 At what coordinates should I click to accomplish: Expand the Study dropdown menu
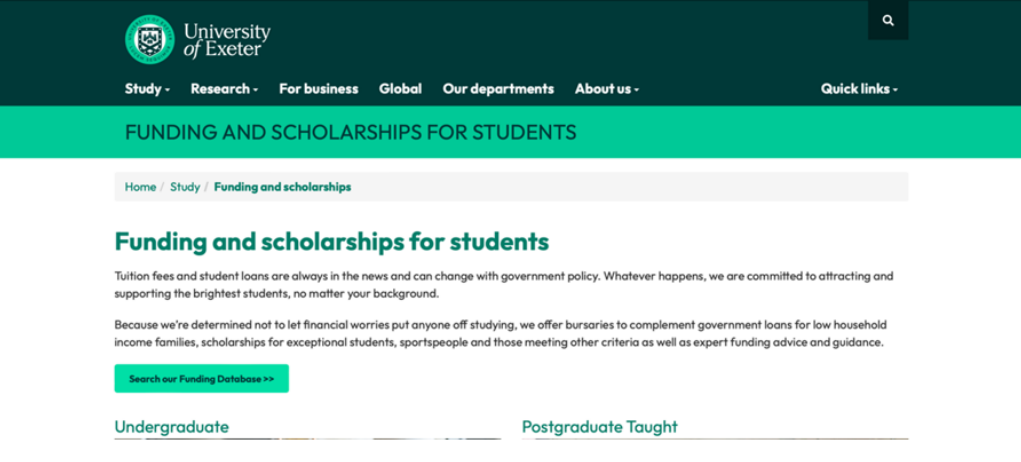click(147, 89)
